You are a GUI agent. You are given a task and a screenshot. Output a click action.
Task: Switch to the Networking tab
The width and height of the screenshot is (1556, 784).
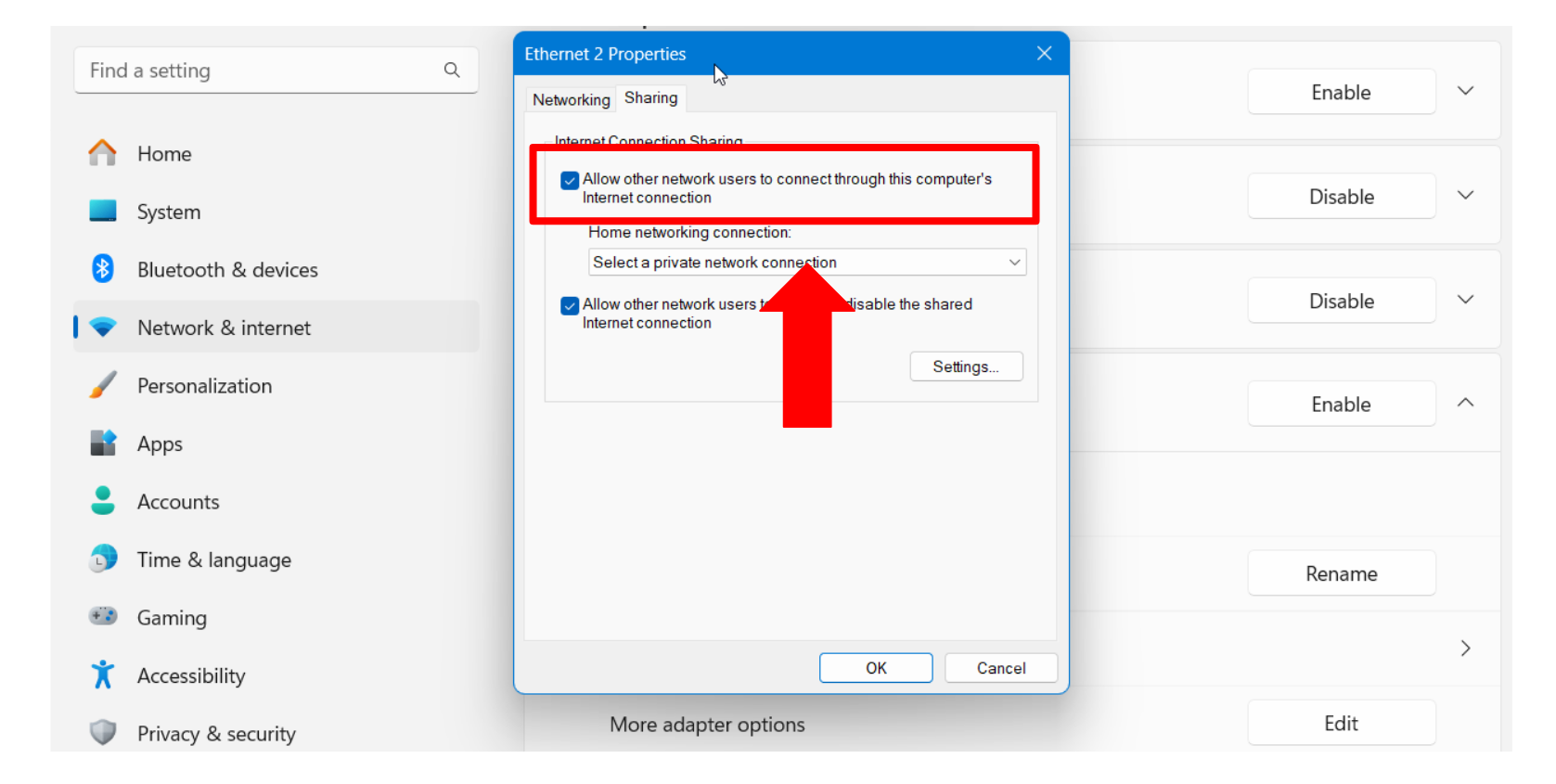point(571,100)
